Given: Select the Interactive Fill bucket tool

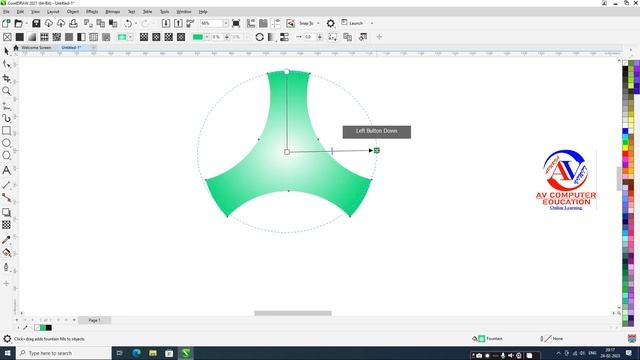Looking at the screenshot, I should pyautogui.click(x=6, y=253).
